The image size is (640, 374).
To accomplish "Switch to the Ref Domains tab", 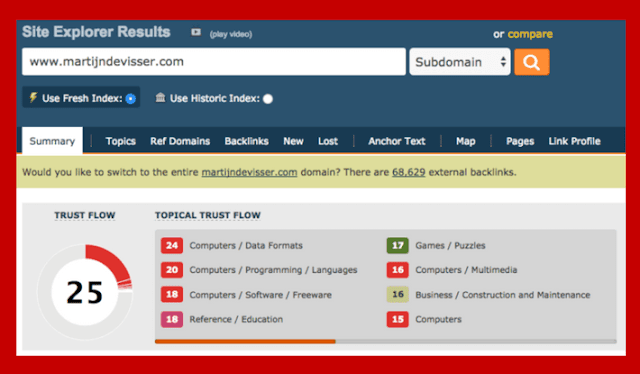I will tap(180, 141).
